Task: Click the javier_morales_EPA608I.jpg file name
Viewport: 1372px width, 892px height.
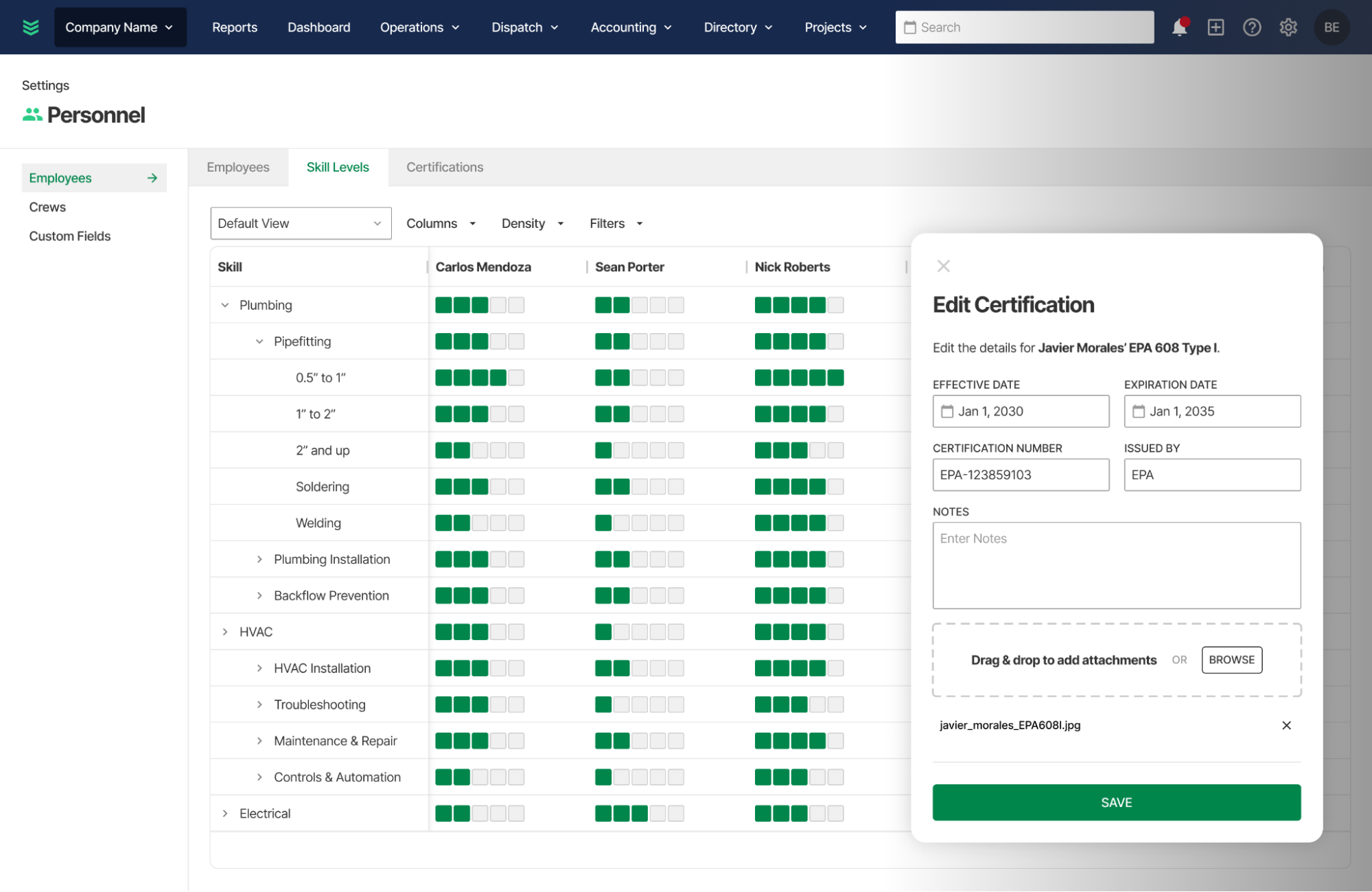Action: pyautogui.click(x=1010, y=725)
